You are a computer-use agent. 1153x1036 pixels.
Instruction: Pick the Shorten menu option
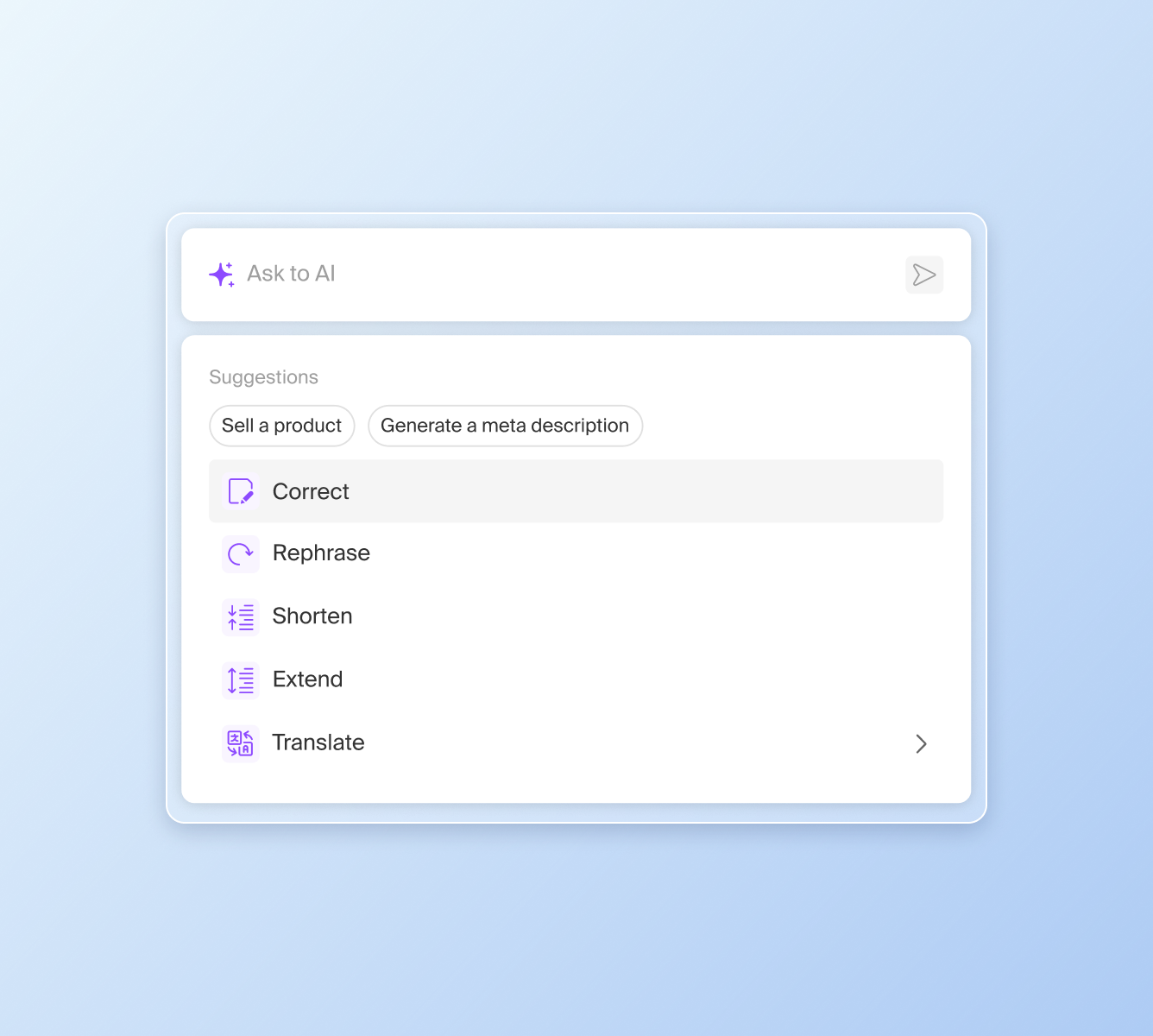576,616
